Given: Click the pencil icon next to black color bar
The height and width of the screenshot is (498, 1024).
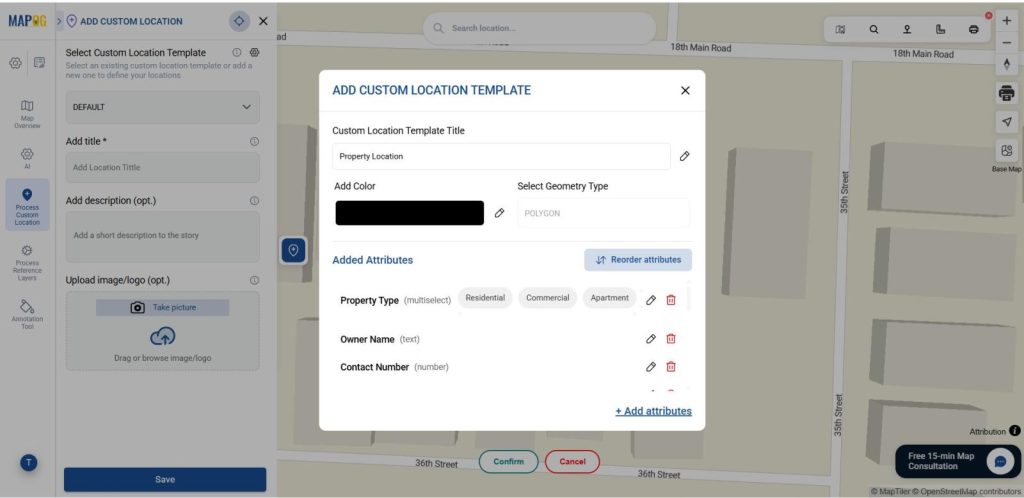Looking at the screenshot, I should [500, 213].
